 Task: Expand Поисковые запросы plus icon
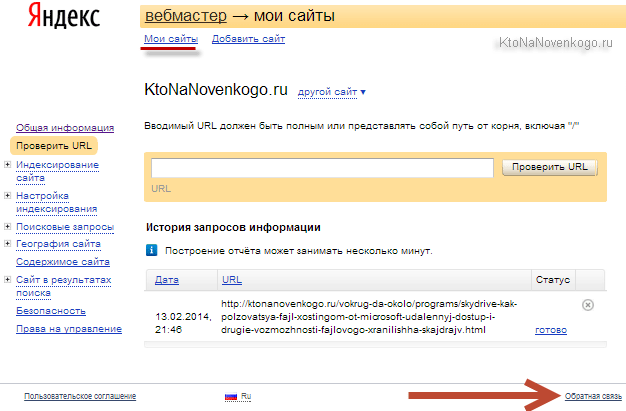click(x=8, y=226)
